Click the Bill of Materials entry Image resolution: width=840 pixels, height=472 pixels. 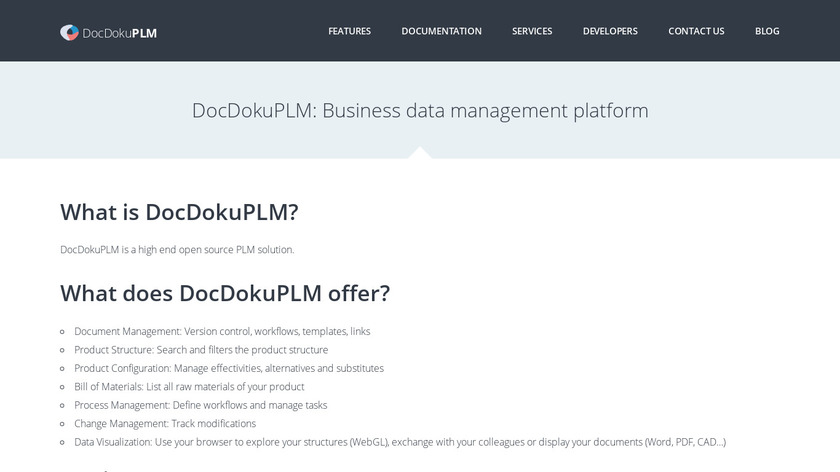[x=189, y=387]
